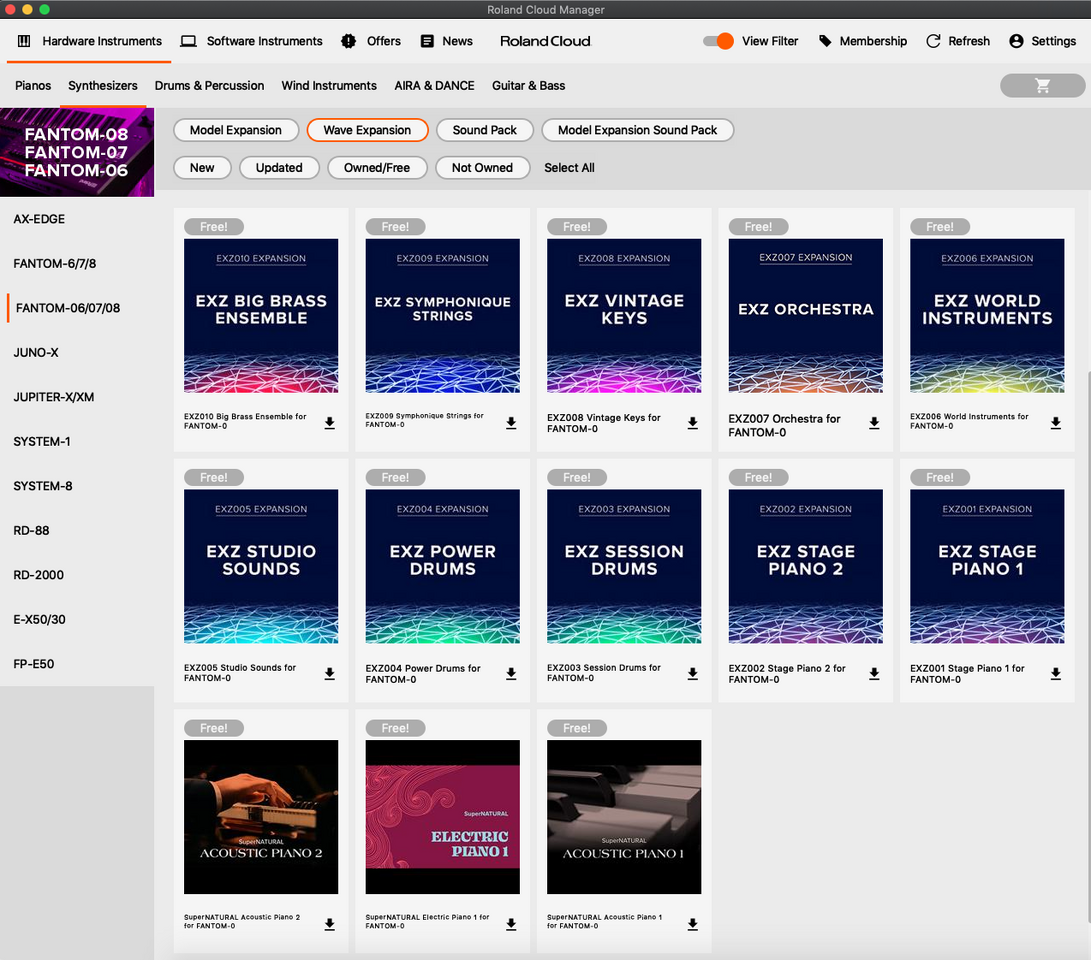Click the Membership tag icon

[x=825, y=41]
